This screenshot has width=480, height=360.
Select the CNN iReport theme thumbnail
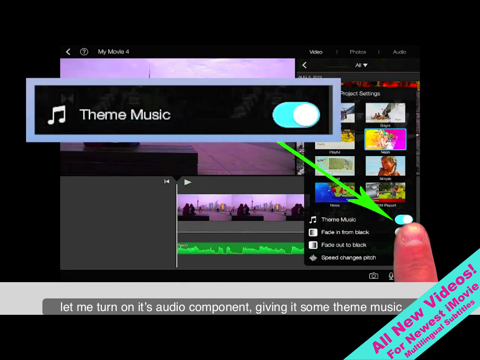point(385,192)
